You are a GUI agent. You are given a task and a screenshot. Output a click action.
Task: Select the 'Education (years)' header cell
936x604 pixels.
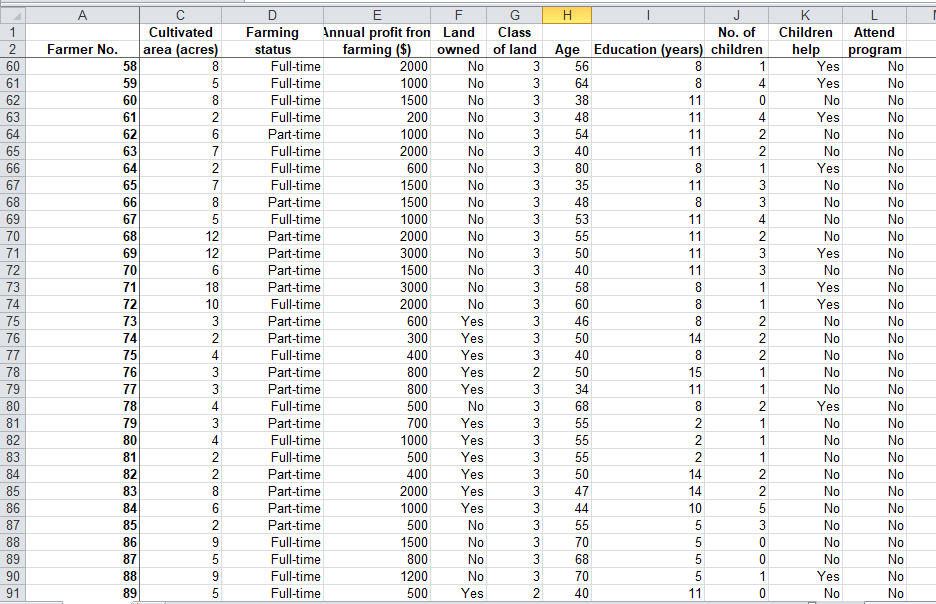646,49
